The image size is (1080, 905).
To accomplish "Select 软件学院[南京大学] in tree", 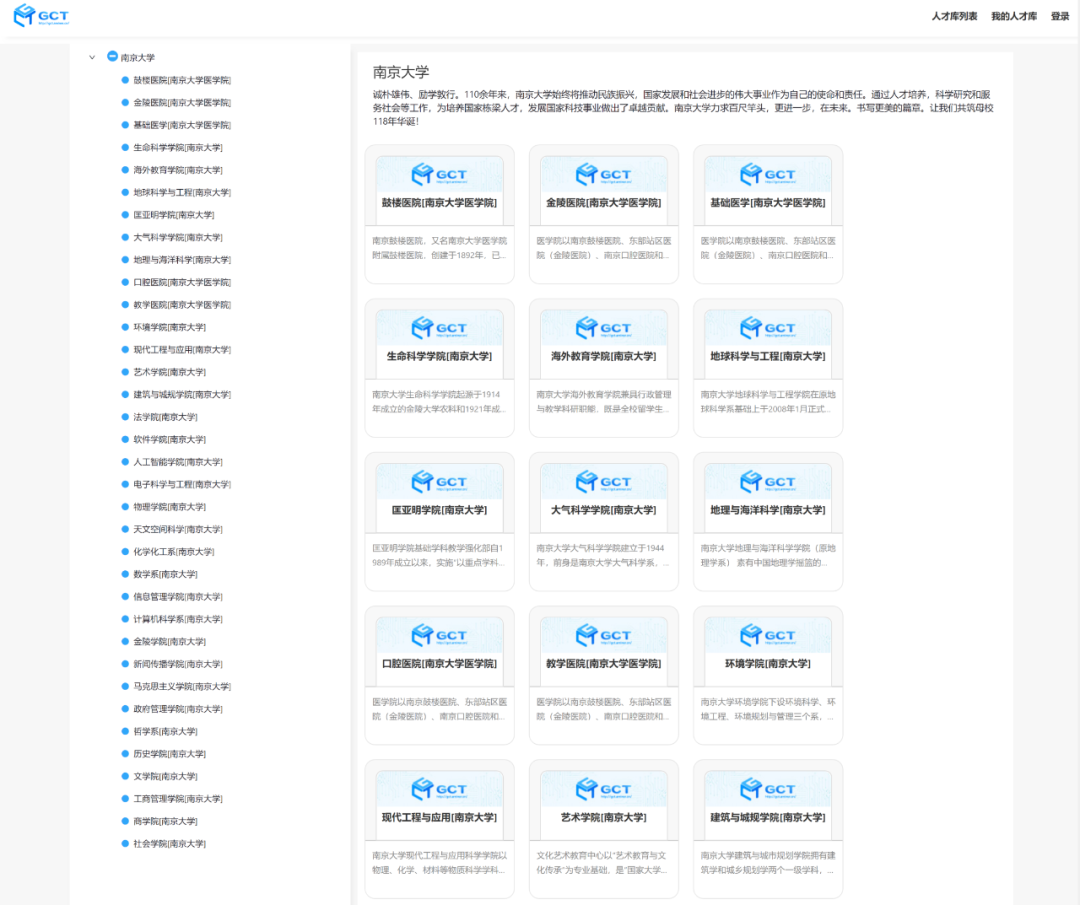I will [169, 439].
